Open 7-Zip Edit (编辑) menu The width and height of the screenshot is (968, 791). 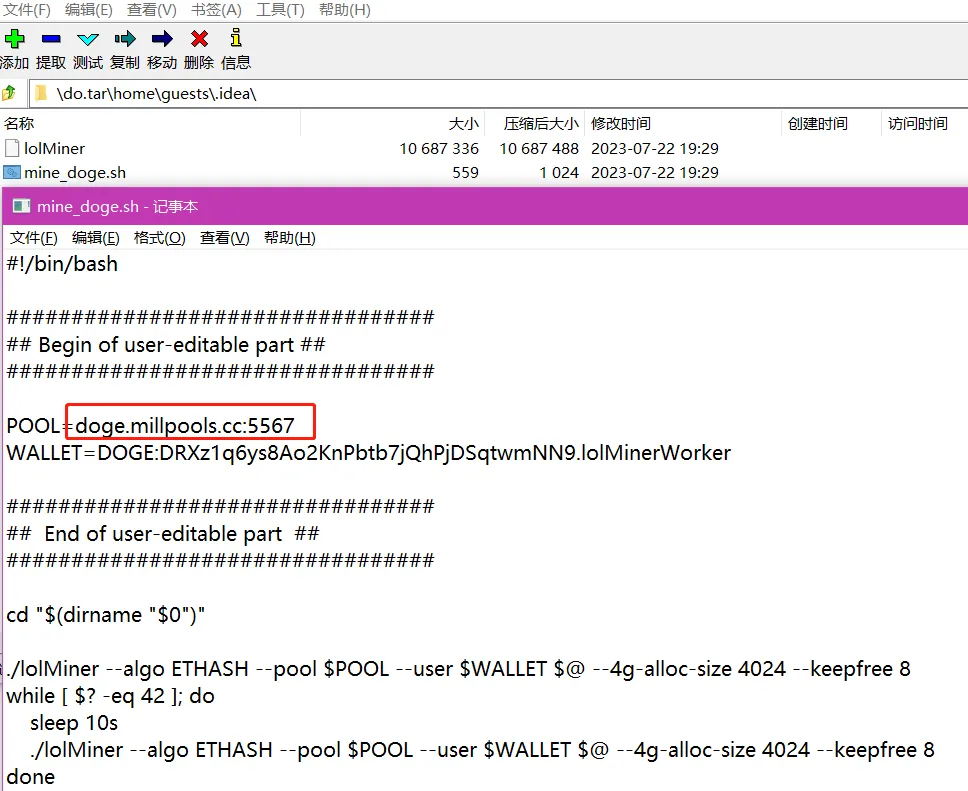89,10
